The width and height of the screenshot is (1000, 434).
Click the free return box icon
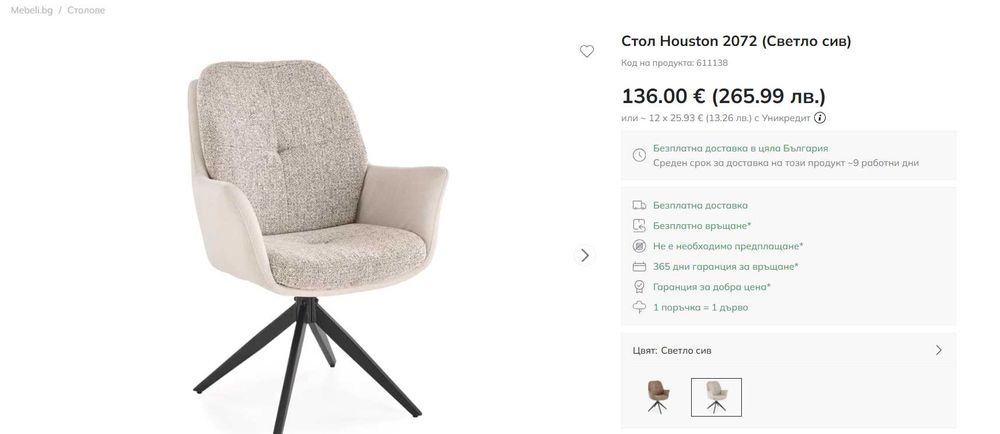click(639, 226)
